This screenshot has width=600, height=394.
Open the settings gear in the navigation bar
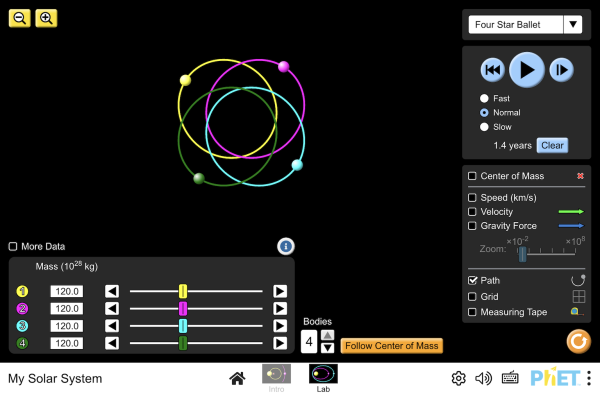tap(458, 378)
